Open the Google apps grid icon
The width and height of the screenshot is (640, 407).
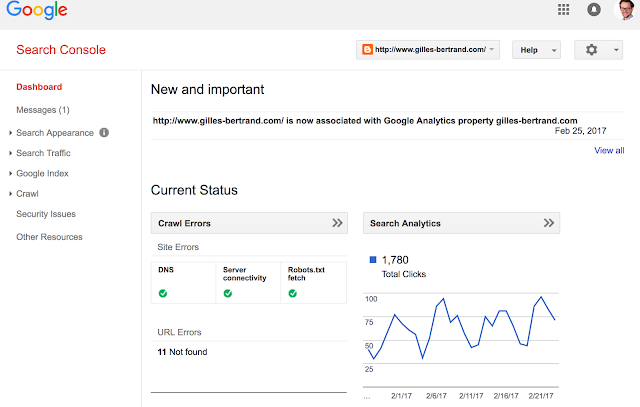(565, 10)
